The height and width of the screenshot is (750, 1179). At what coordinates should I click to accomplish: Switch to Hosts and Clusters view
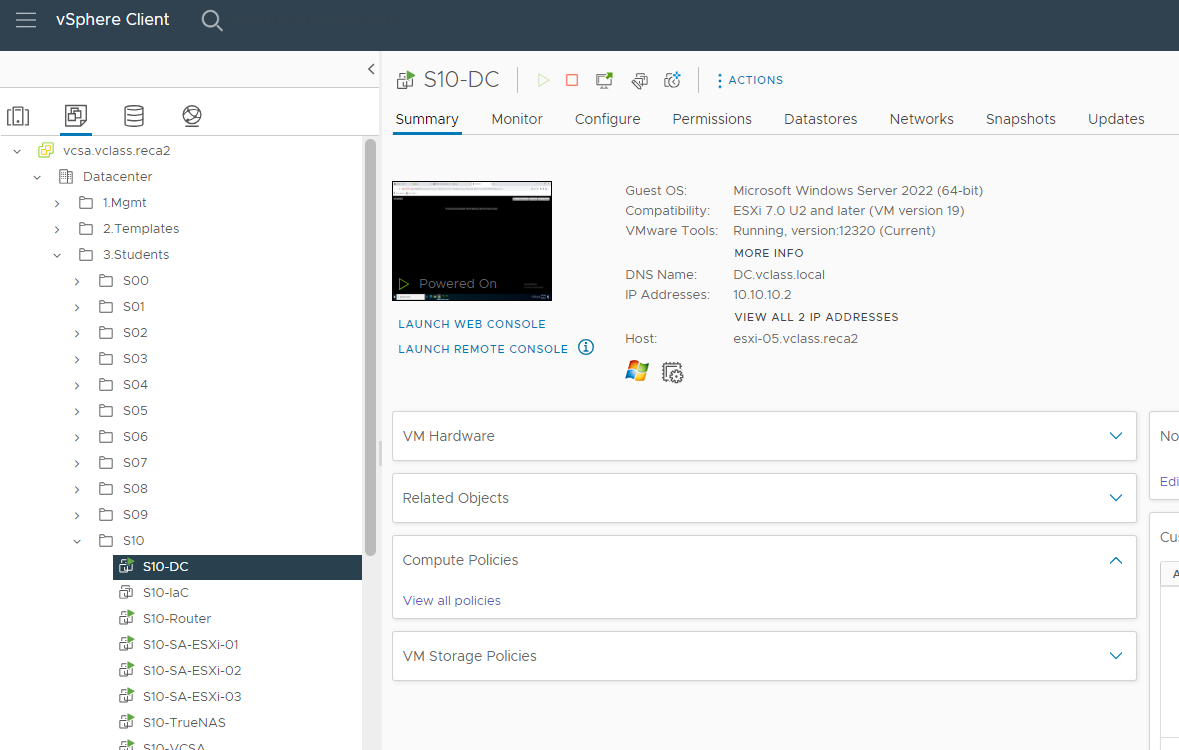point(18,116)
